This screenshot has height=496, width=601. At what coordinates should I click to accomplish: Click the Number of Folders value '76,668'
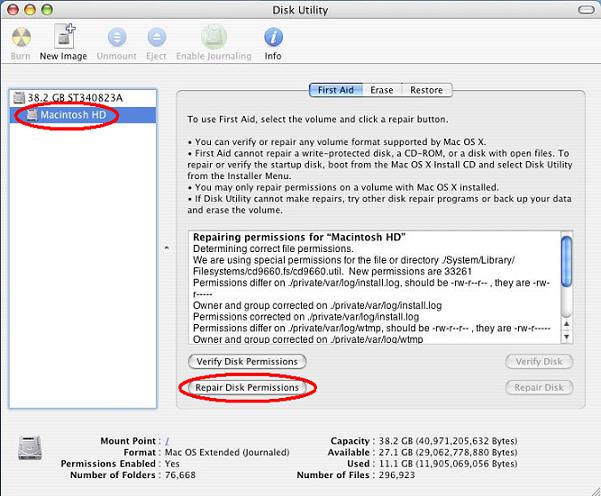point(180,475)
